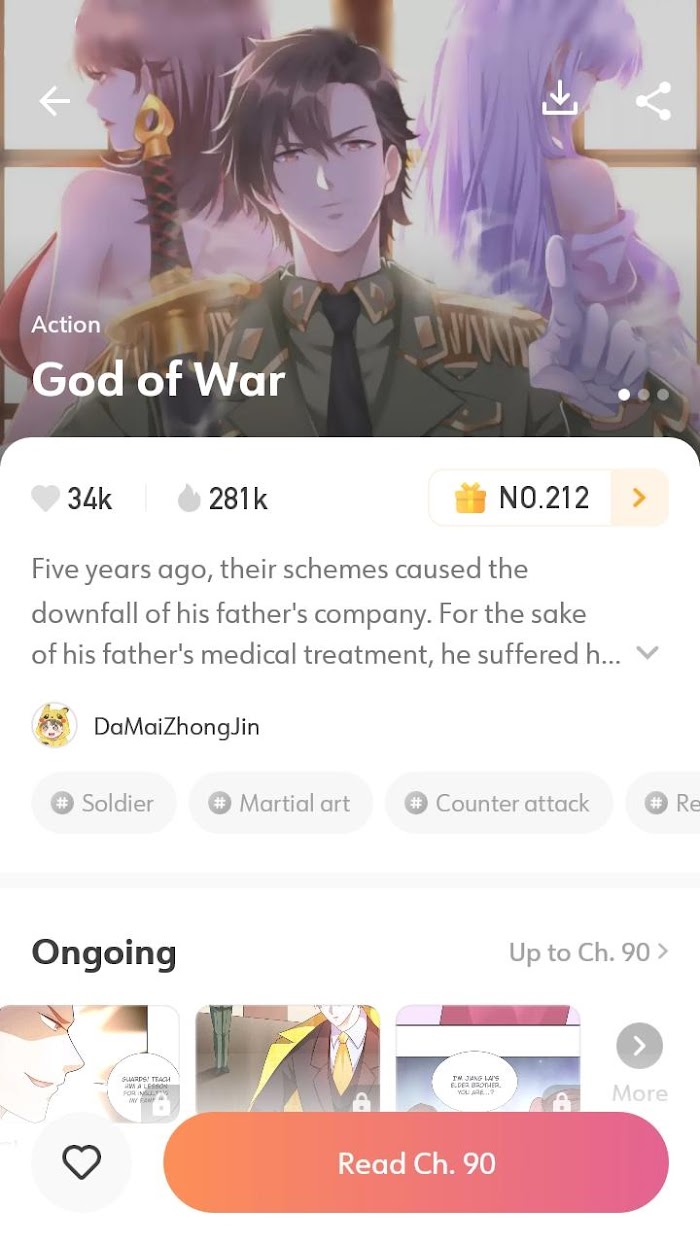700x1244 pixels.
Task: Tap the circular More arrow icon
Action: click(x=640, y=1047)
